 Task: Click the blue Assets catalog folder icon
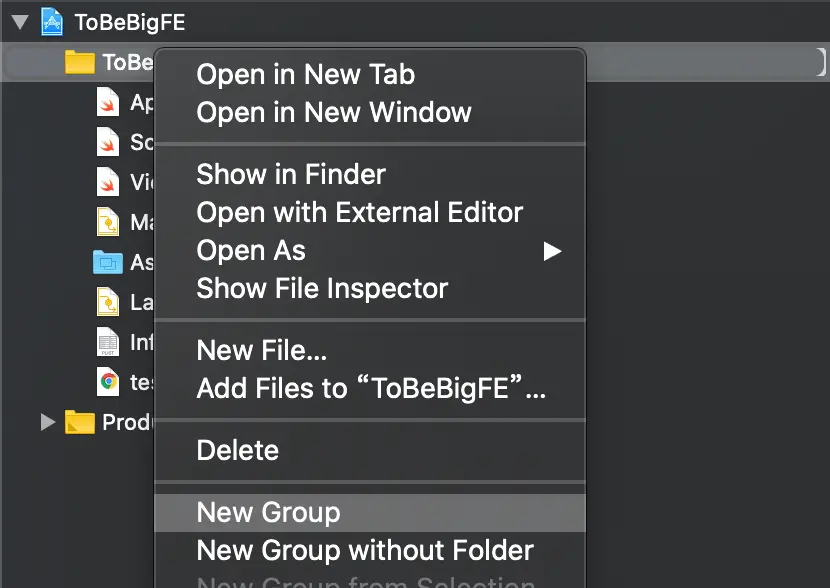(x=108, y=262)
